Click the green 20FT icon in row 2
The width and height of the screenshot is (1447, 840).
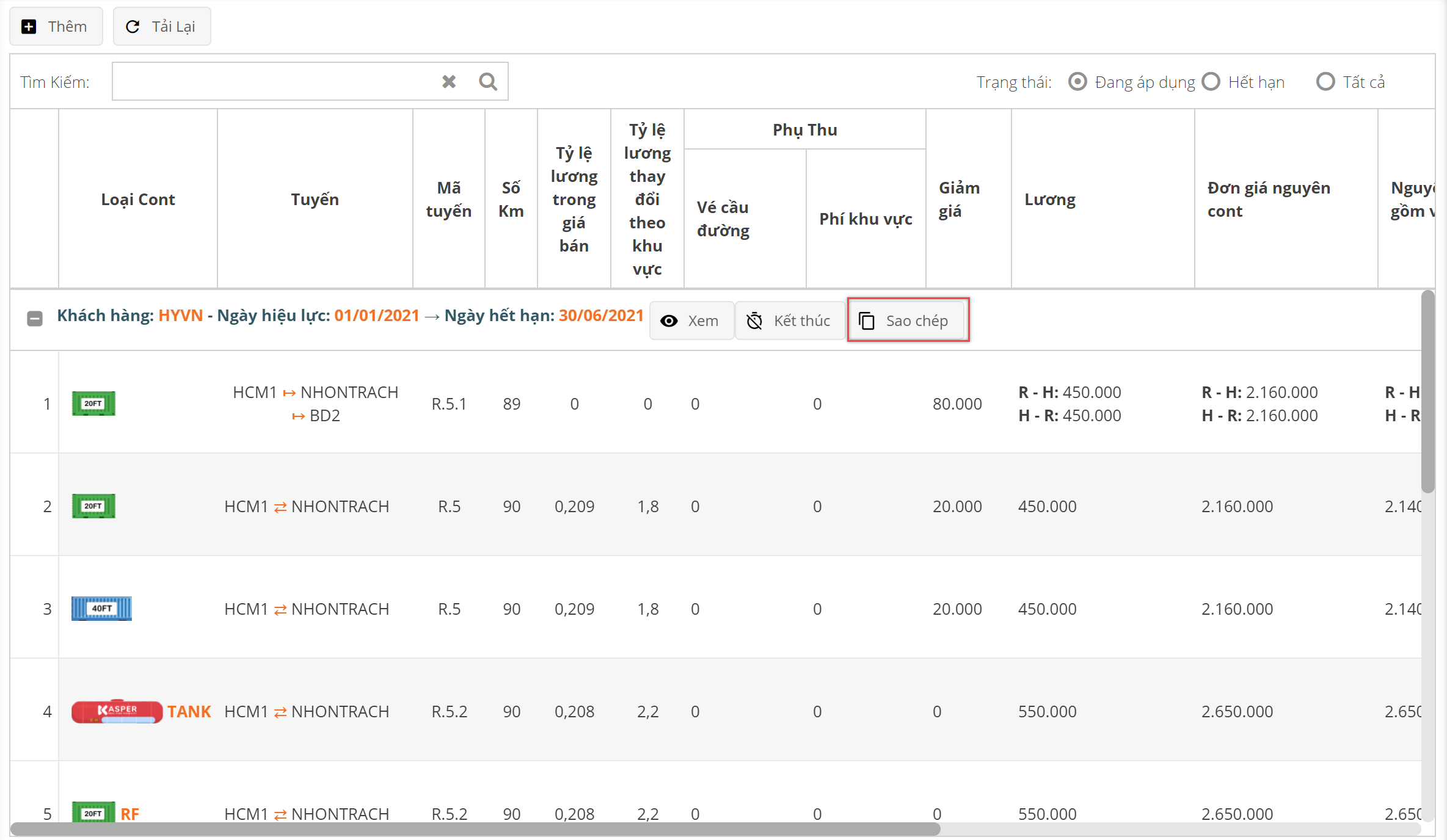tap(93, 506)
